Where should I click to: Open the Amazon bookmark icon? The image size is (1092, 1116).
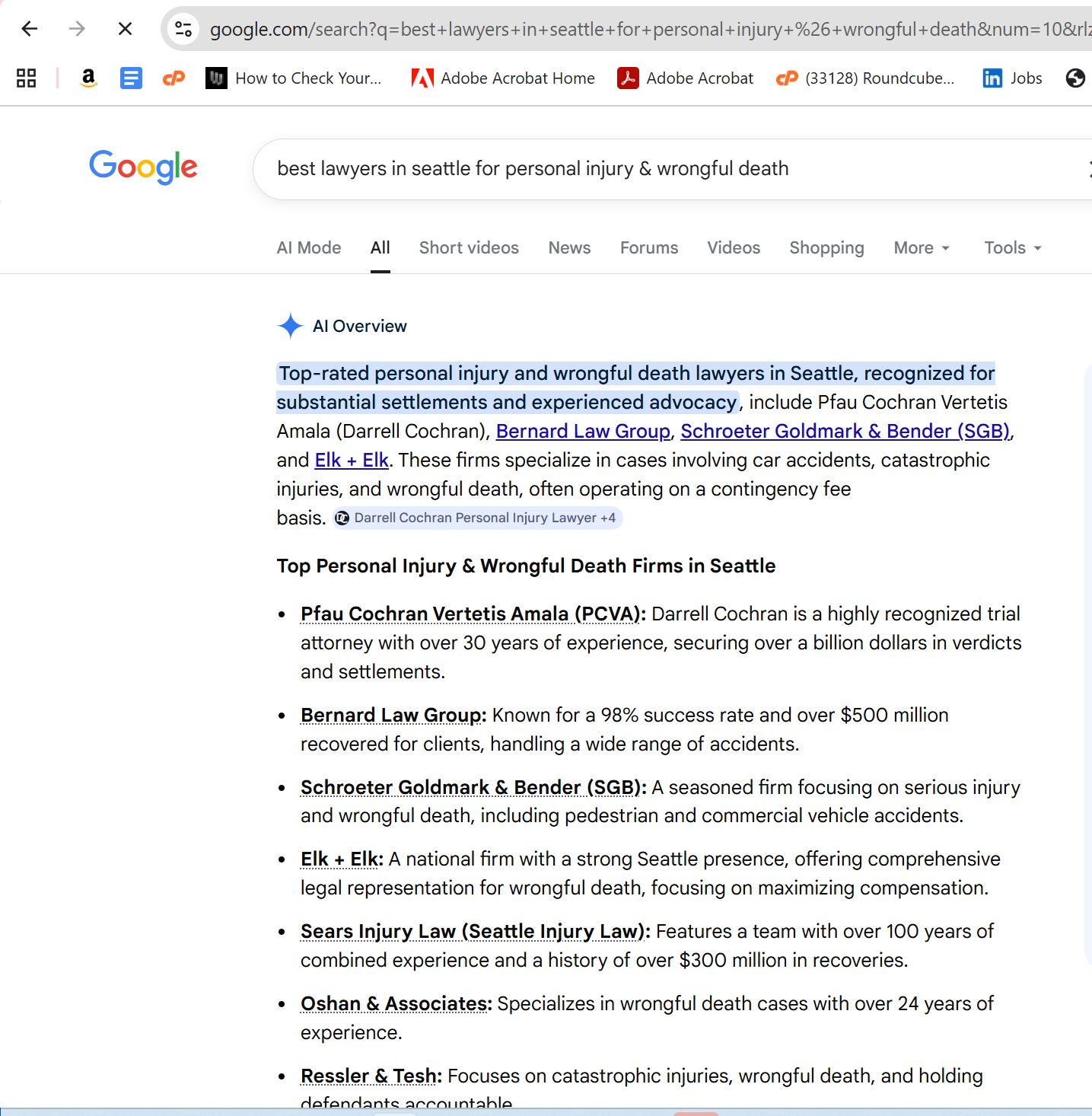(x=88, y=78)
